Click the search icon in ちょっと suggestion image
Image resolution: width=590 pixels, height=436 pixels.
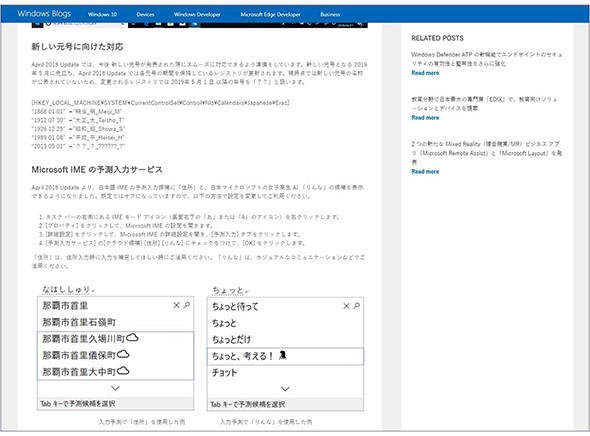[357, 306]
